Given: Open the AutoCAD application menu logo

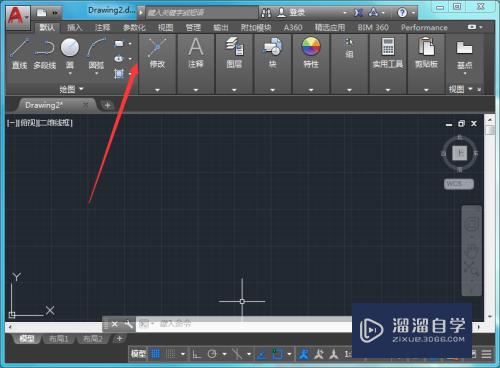Looking at the screenshot, I should click(17, 16).
